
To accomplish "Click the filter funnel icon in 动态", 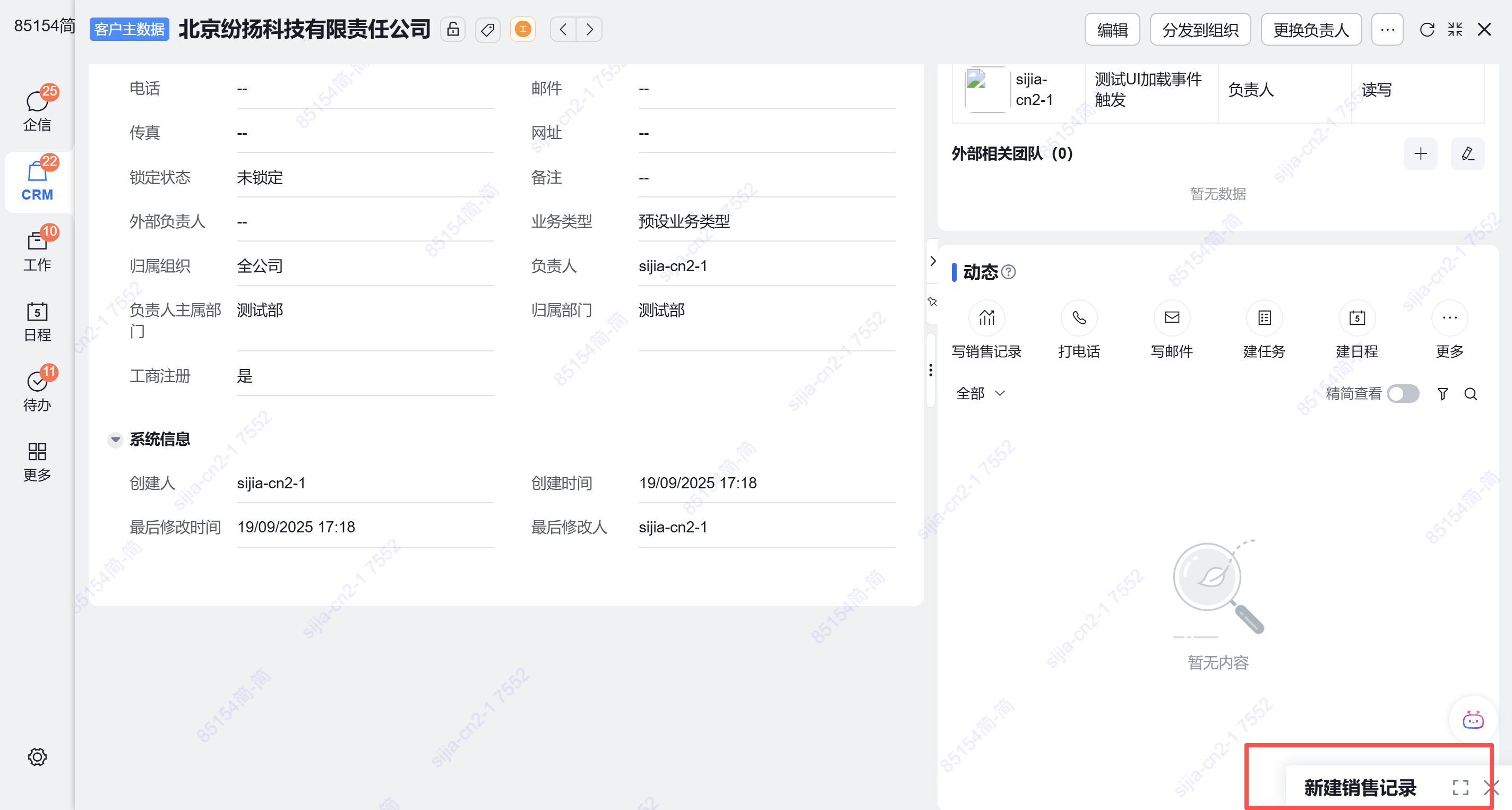I will pyautogui.click(x=1442, y=394).
